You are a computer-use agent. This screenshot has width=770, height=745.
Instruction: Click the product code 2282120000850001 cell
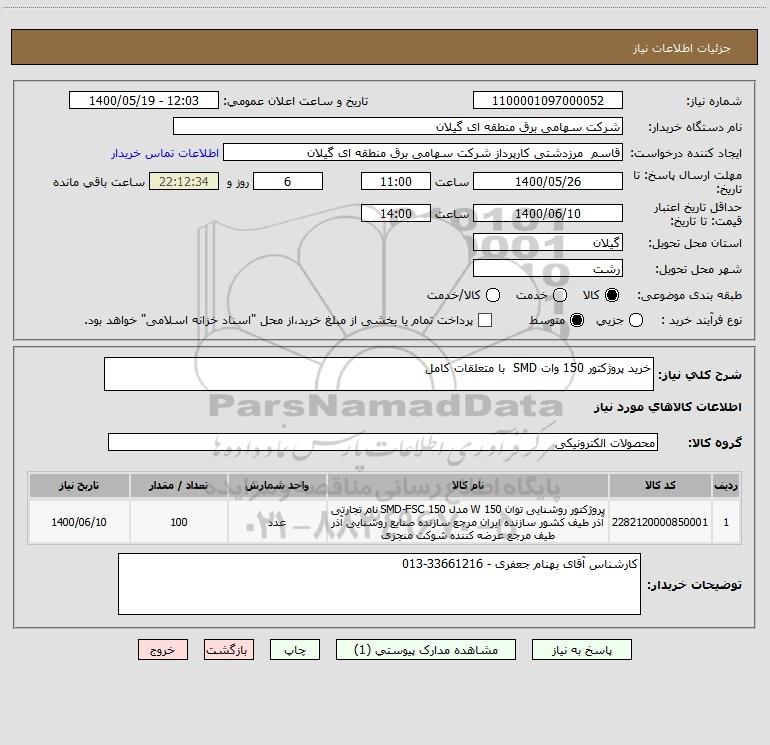660,522
